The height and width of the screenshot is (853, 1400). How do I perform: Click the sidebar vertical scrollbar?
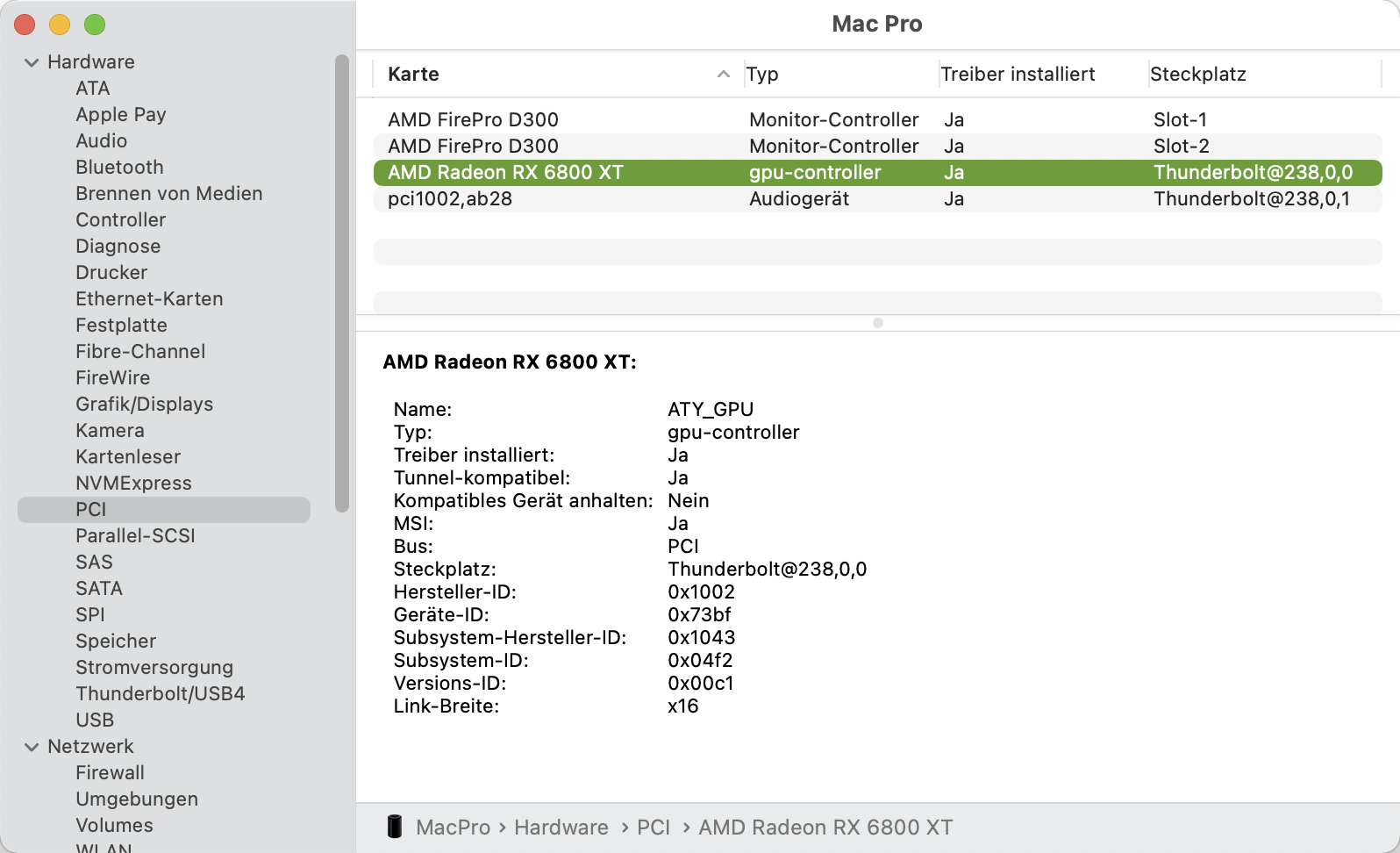click(x=342, y=283)
